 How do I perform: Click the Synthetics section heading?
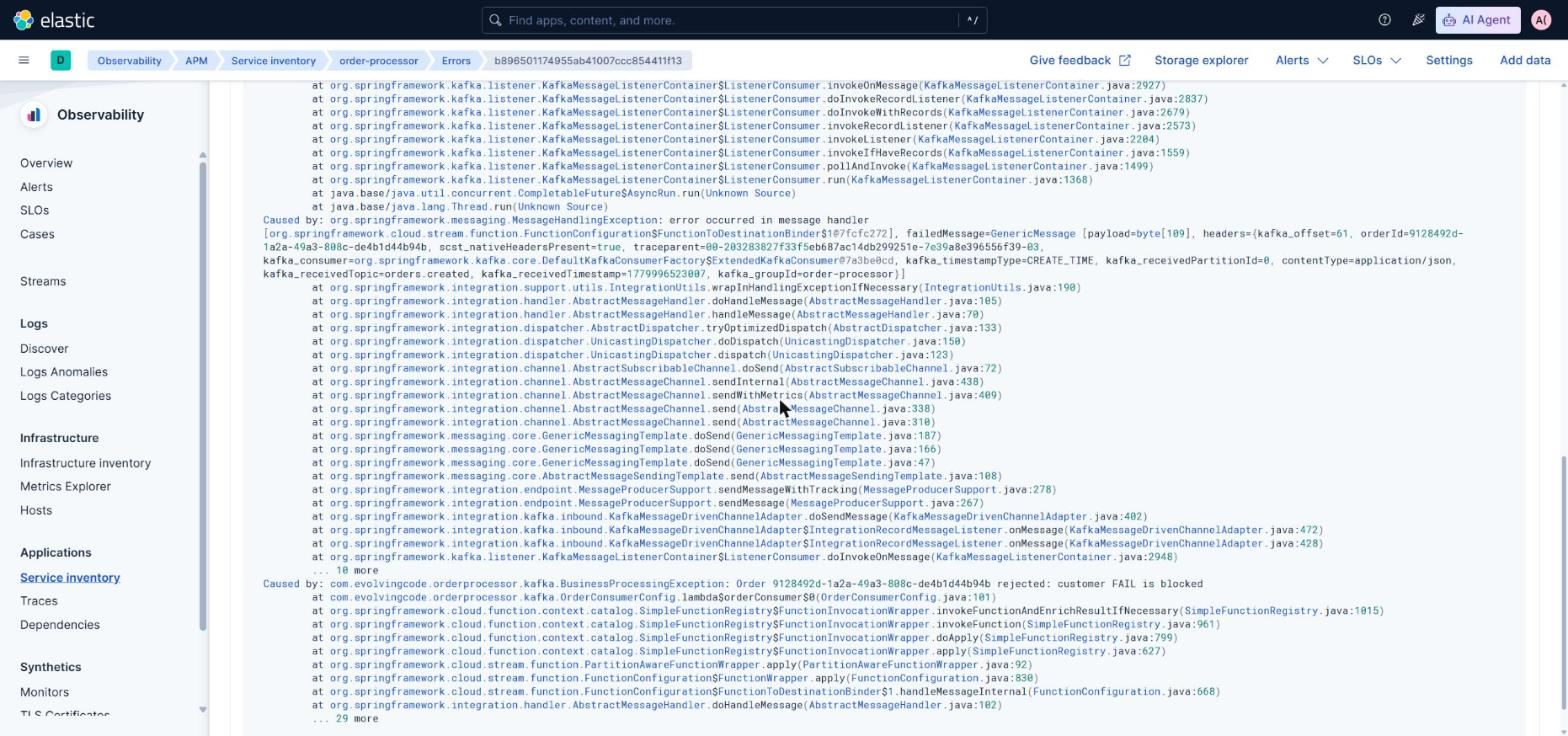coord(50,667)
